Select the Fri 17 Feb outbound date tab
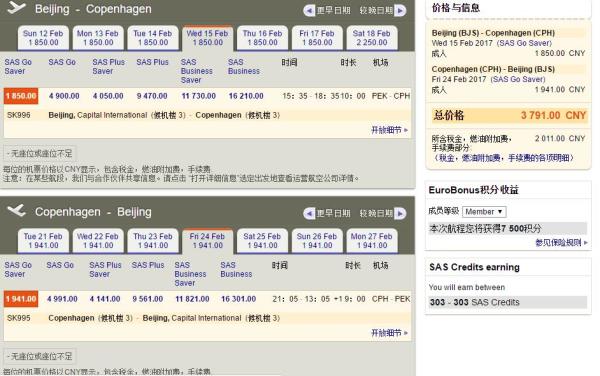600x376 pixels. [317, 38]
